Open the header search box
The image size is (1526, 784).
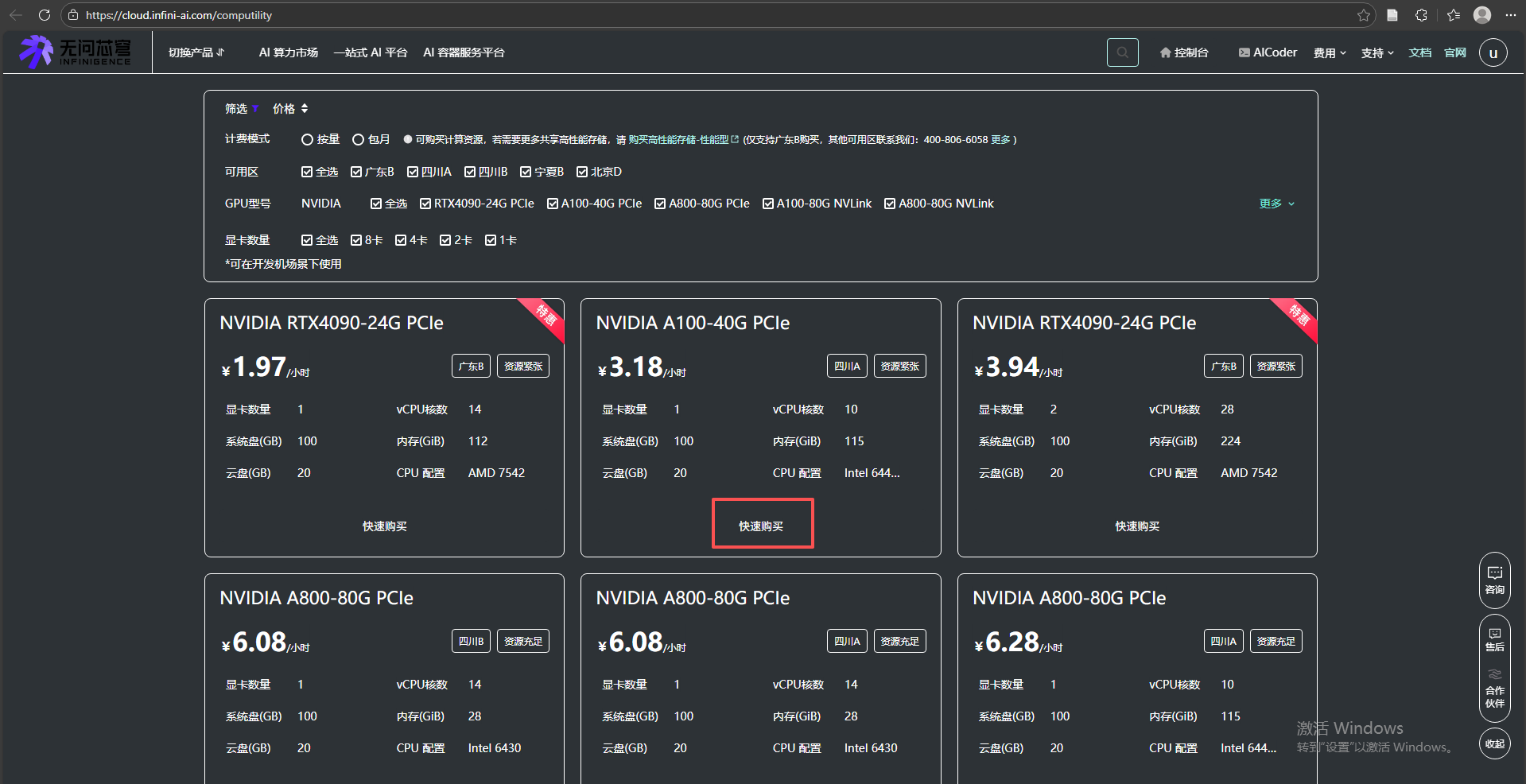1122,52
